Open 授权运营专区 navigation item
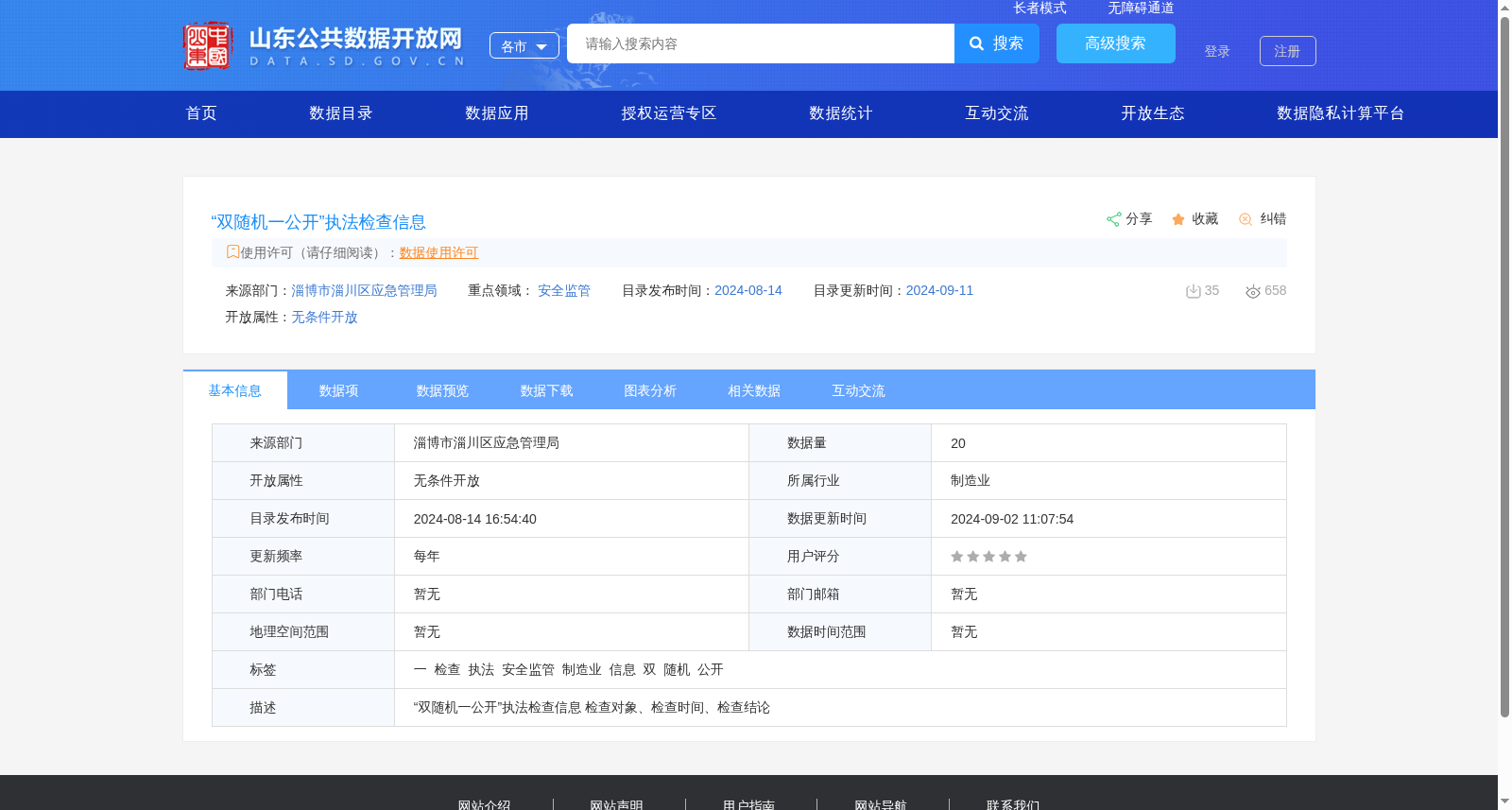 click(x=669, y=113)
